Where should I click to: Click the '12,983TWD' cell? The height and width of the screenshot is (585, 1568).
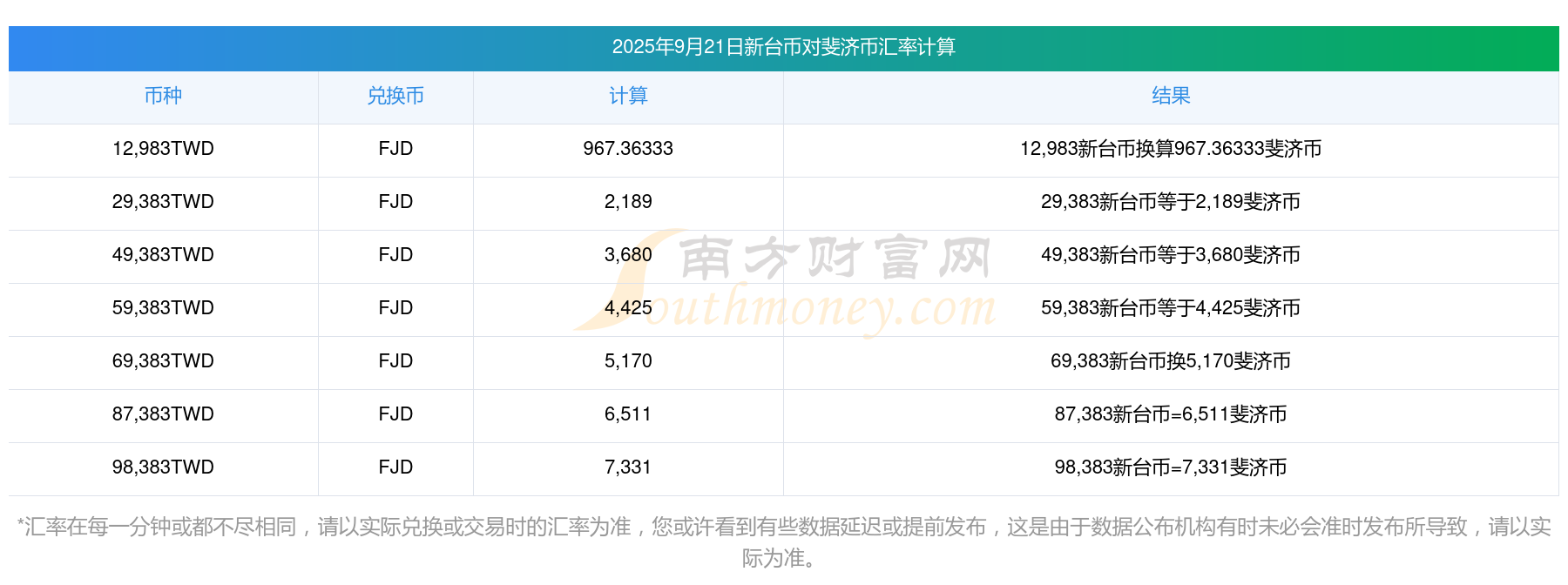163,149
